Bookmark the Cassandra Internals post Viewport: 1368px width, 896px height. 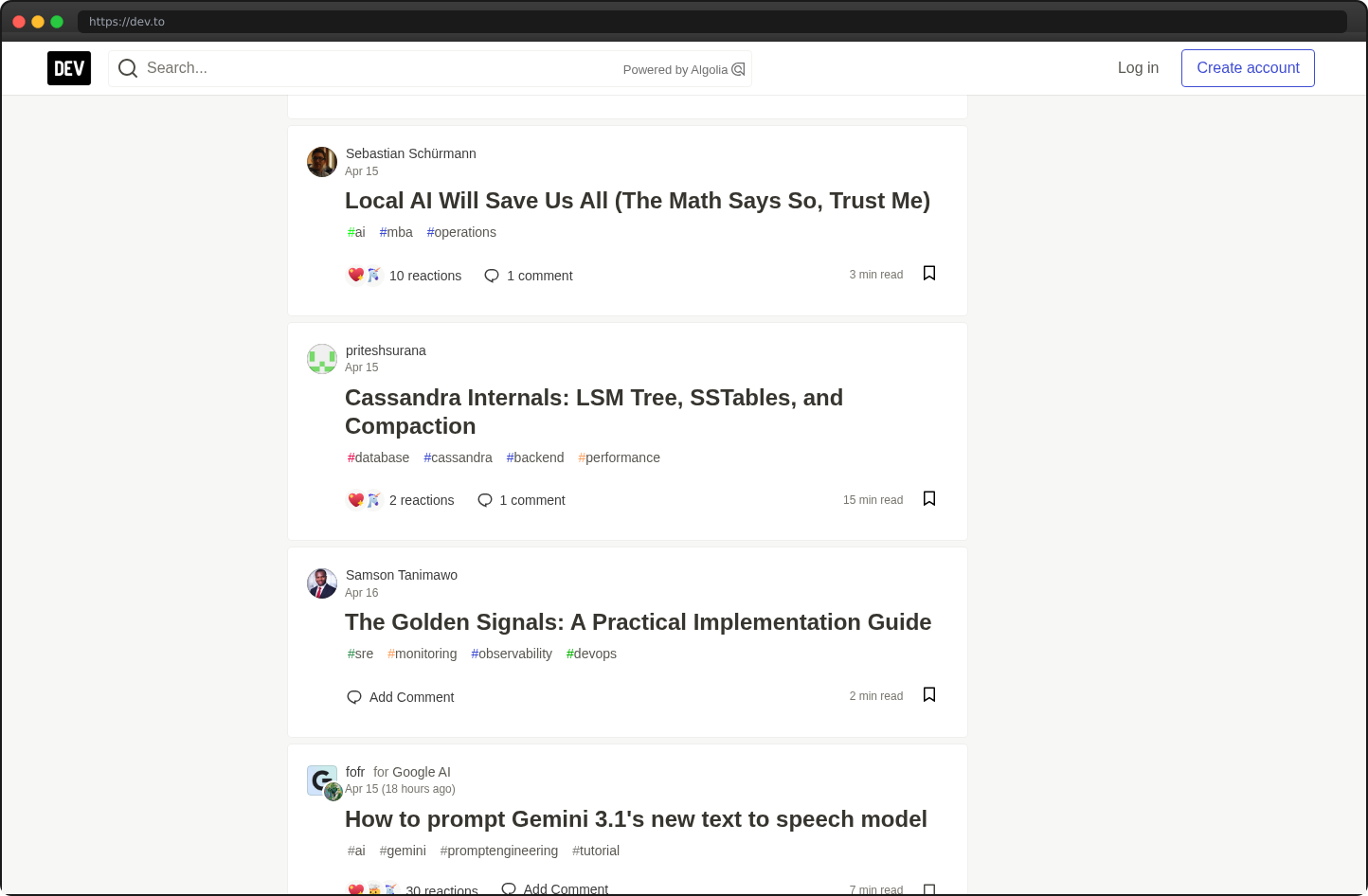pos(928,497)
